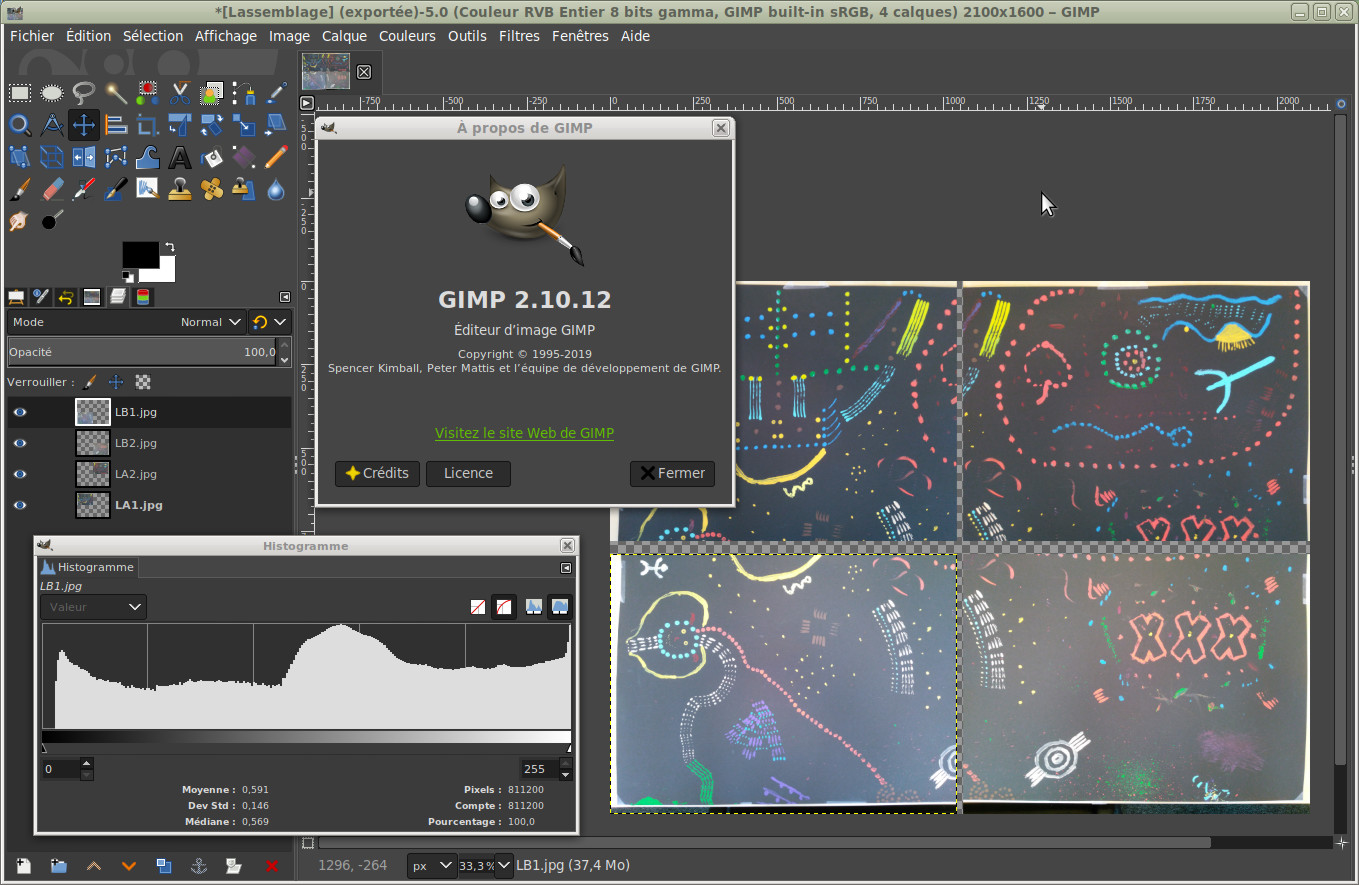Toggle visibility of LA2.jpg layer
1359x885 pixels.
(x=20, y=474)
